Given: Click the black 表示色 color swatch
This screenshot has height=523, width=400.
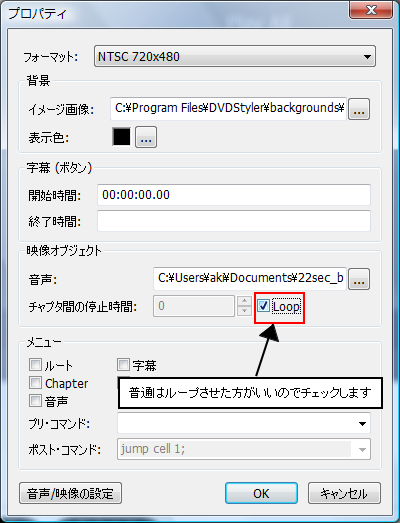Looking at the screenshot, I should click(121, 137).
